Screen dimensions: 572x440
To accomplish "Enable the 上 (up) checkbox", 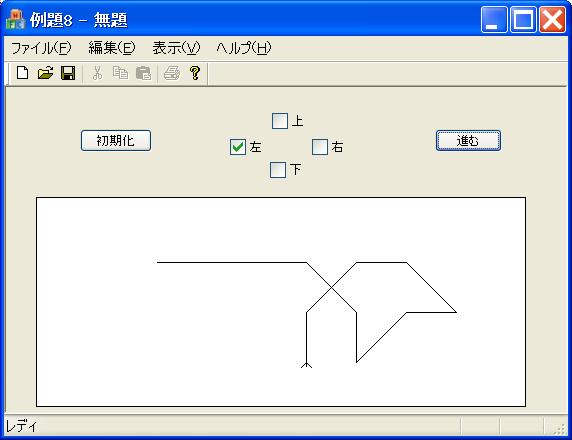I will point(280,121).
